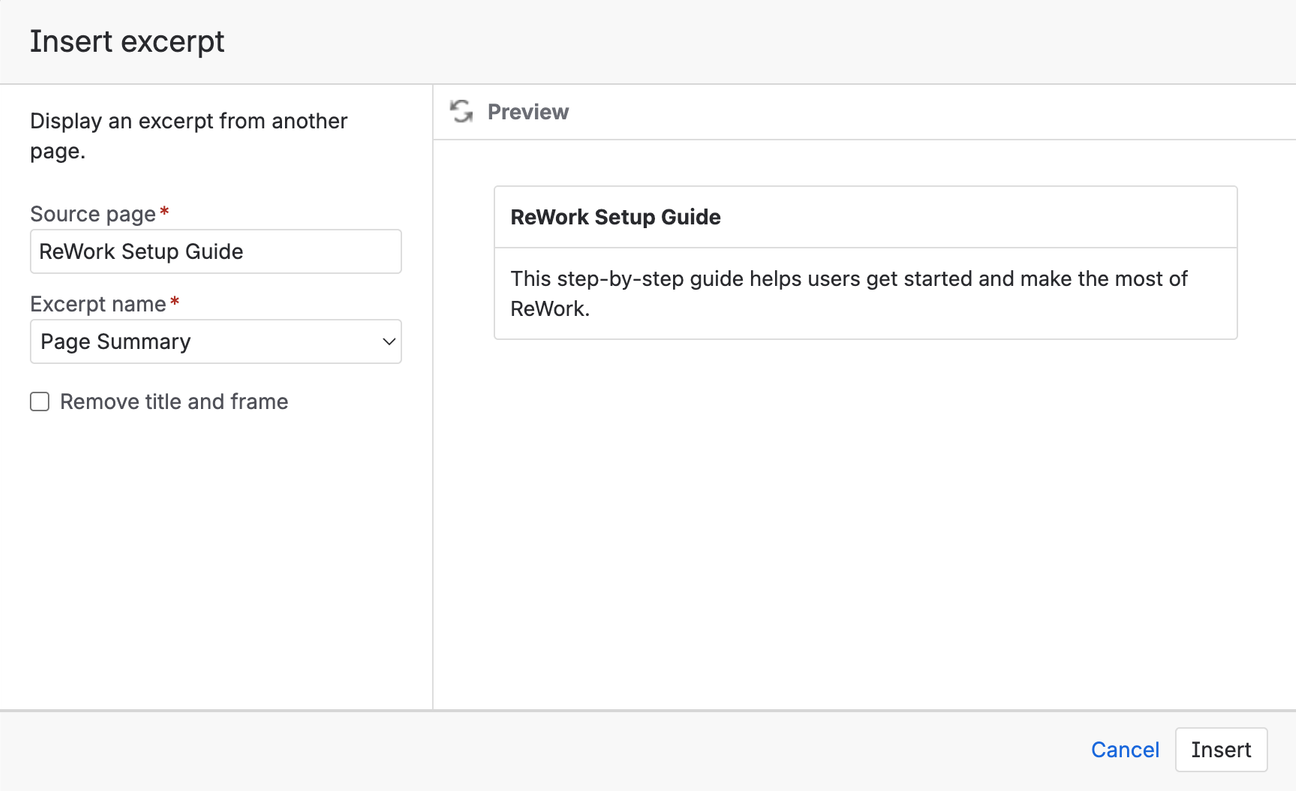Click the Excerpt name field label
The height and width of the screenshot is (791, 1296).
95,303
